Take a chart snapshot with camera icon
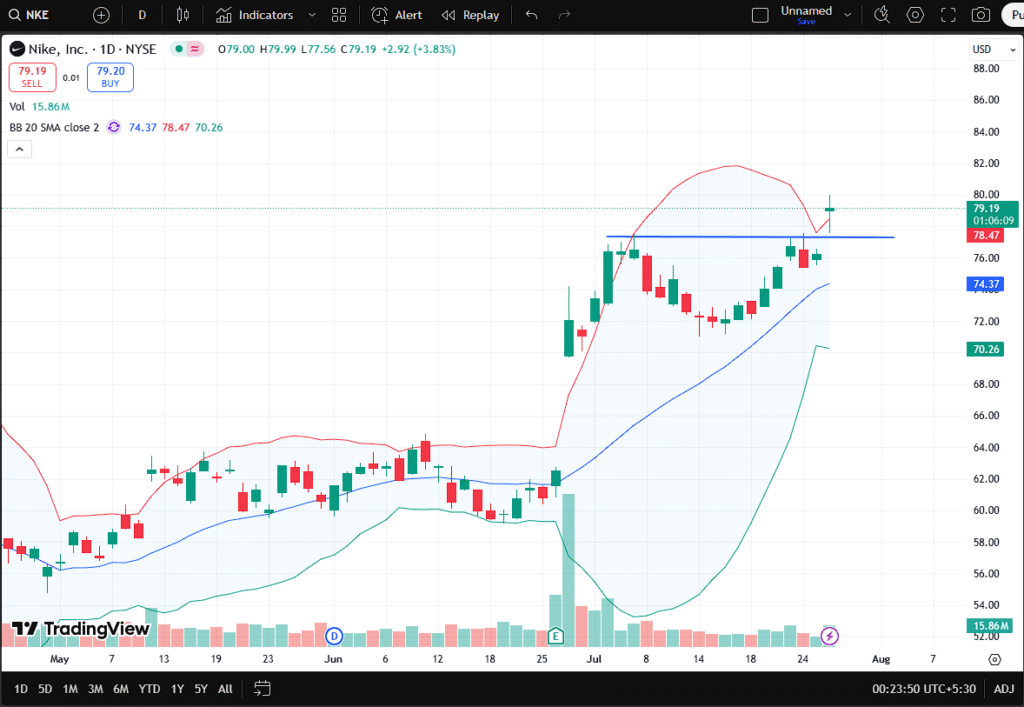Screen dimensions: 1024x707 (x=981, y=15)
